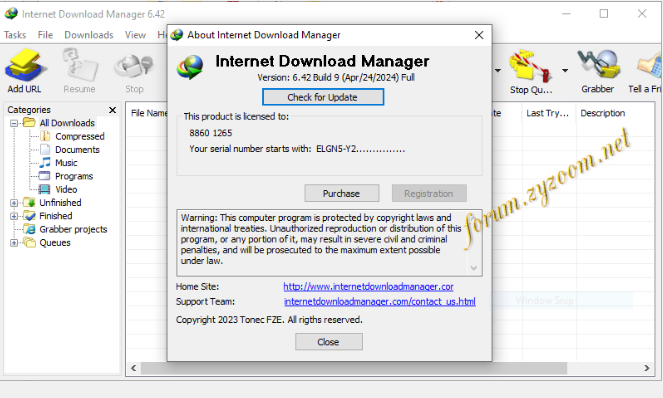Click the version text 6.42 Build 9
The image size is (663, 398).
coord(336,77)
